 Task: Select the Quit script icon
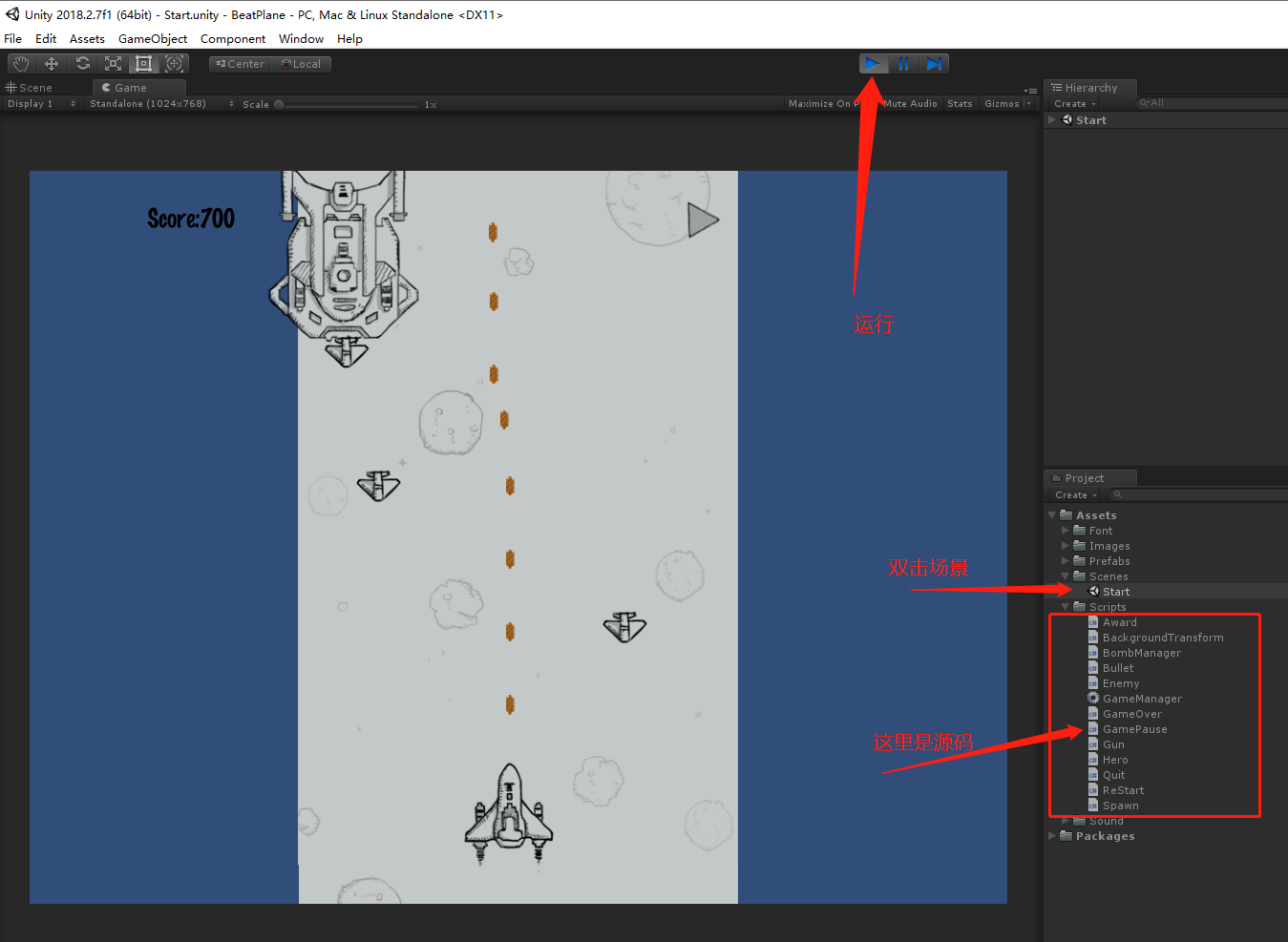pyautogui.click(x=1093, y=775)
